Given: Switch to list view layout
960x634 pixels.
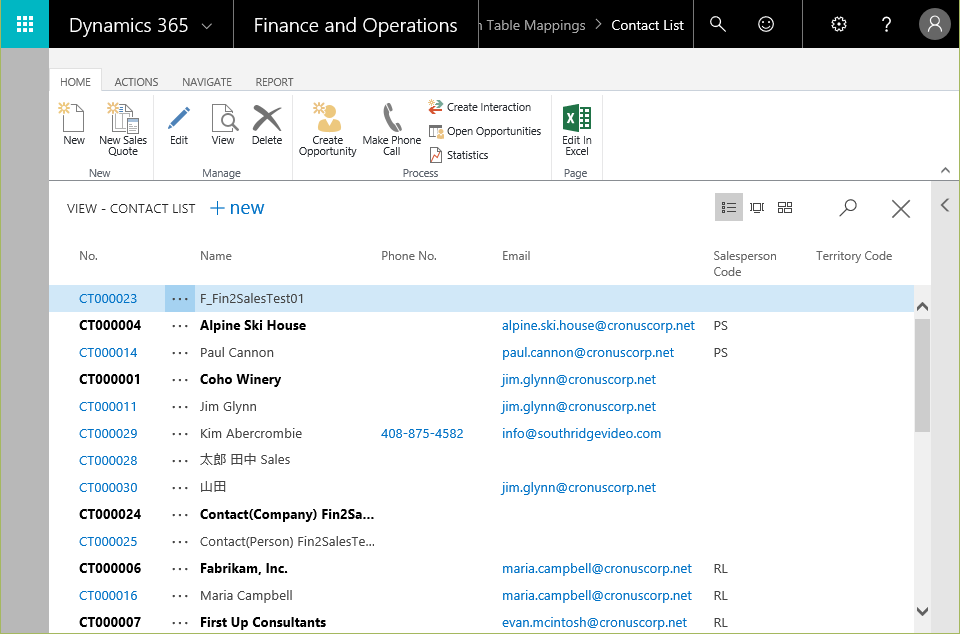Looking at the screenshot, I should (729, 207).
